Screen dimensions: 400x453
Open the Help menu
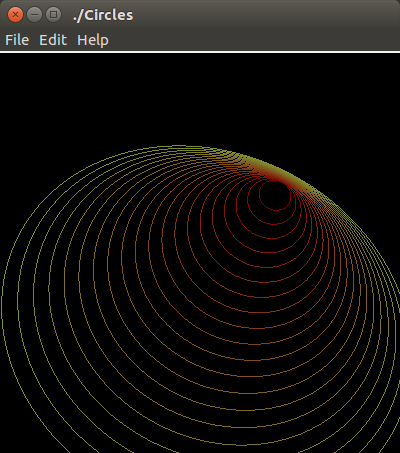pos(93,40)
